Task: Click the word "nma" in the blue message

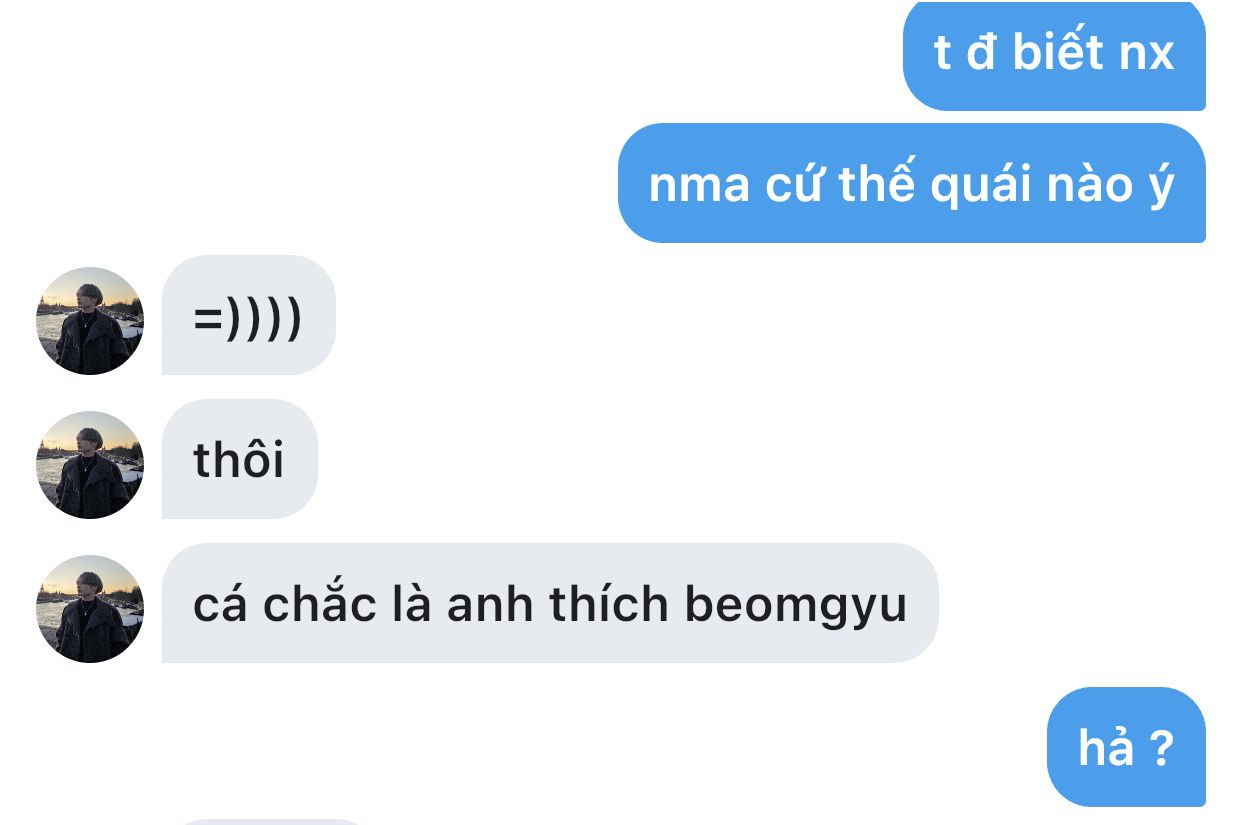Action: pos(699,188)
